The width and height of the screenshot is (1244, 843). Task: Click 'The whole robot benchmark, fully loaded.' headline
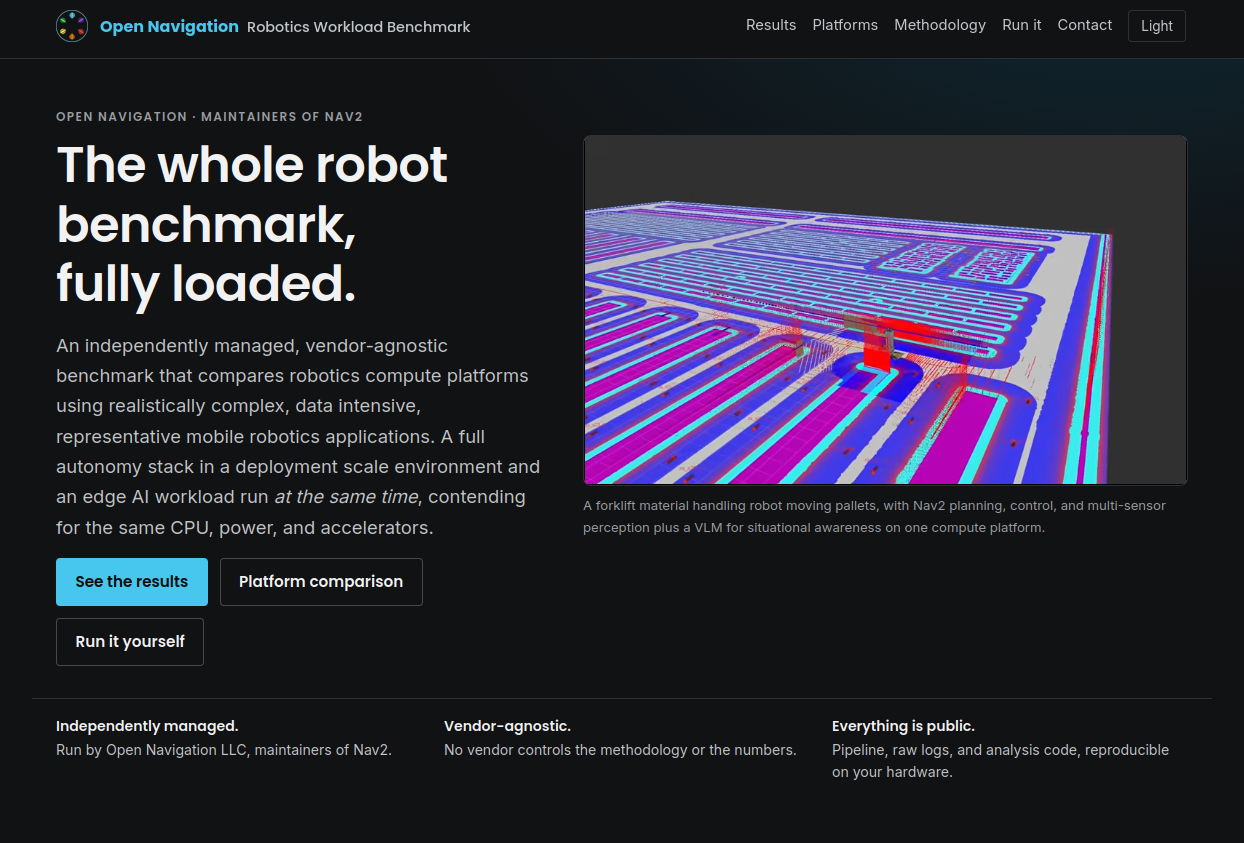pos(252,224)
